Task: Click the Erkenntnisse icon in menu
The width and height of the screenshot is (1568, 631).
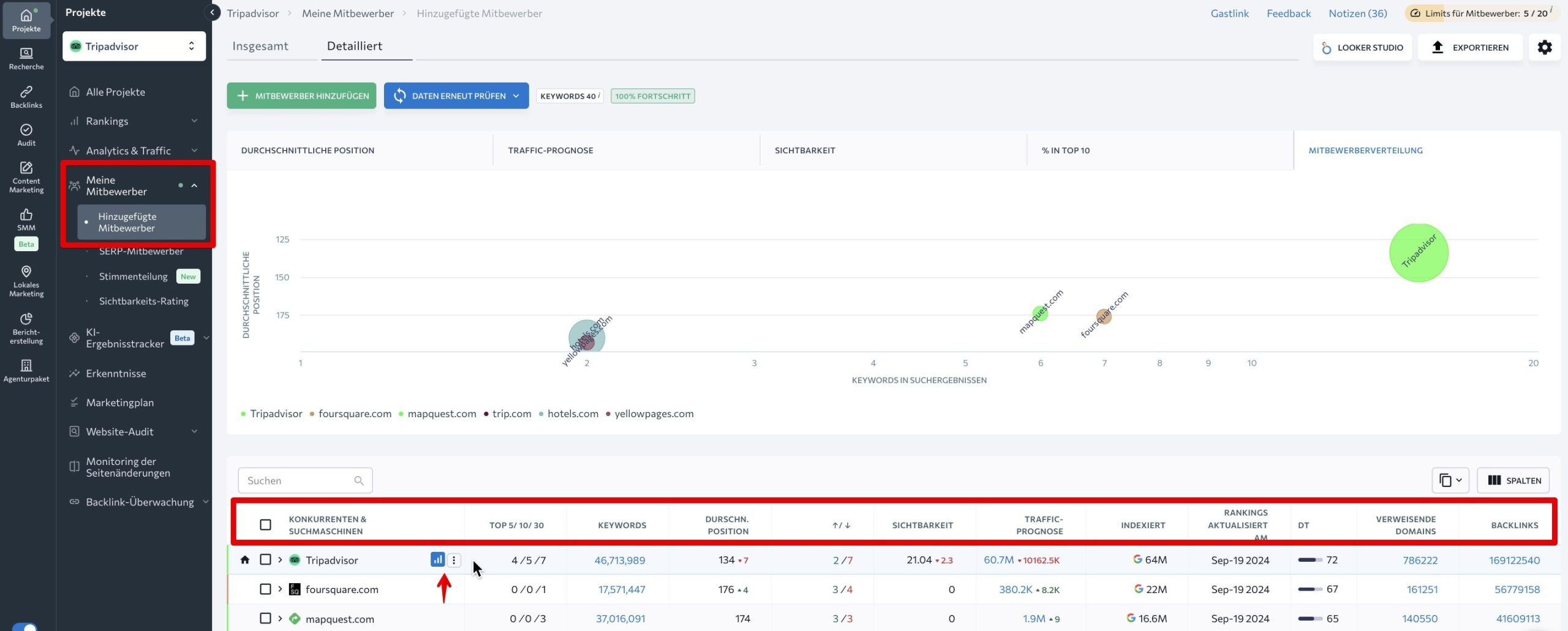Action: pyautogui.click(x=74, y=373)
